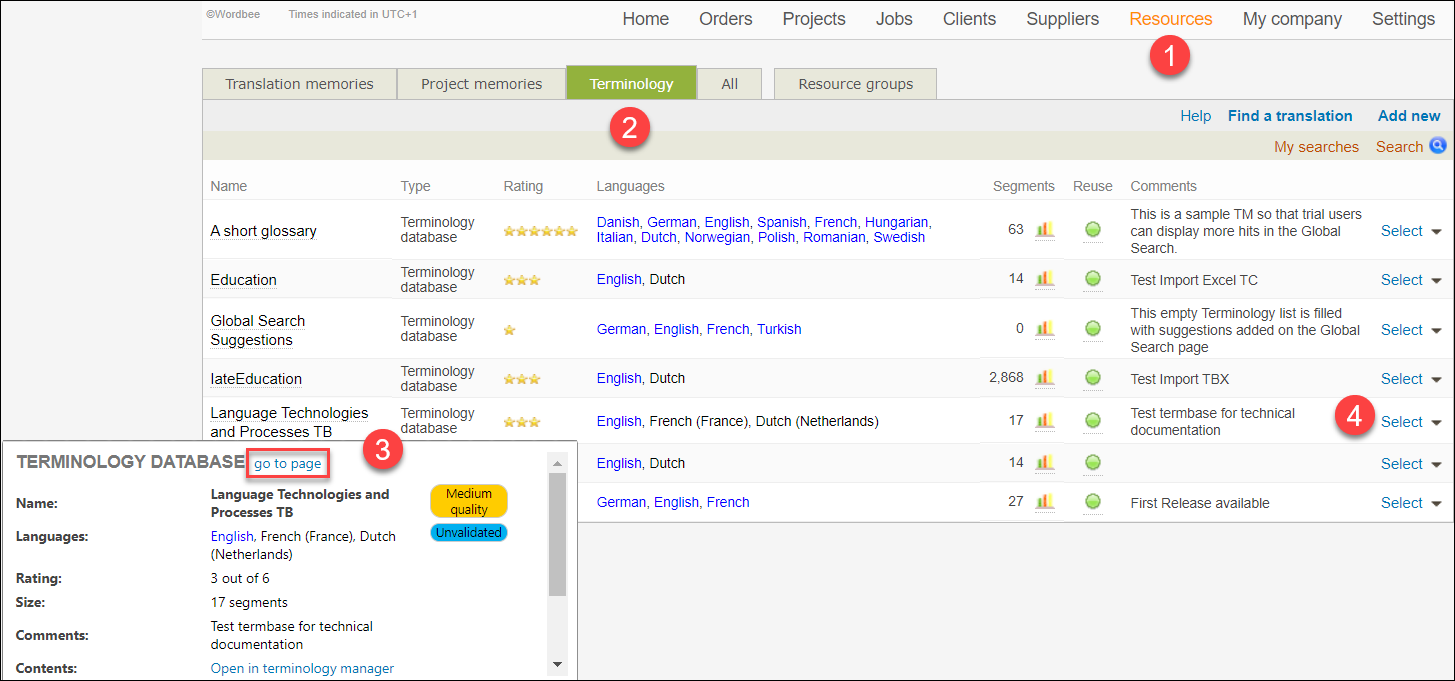The image size is (1455, 681).
Task: Click the star rating of A short glossary
Action: pyautogui.click(x=540, y=231)
